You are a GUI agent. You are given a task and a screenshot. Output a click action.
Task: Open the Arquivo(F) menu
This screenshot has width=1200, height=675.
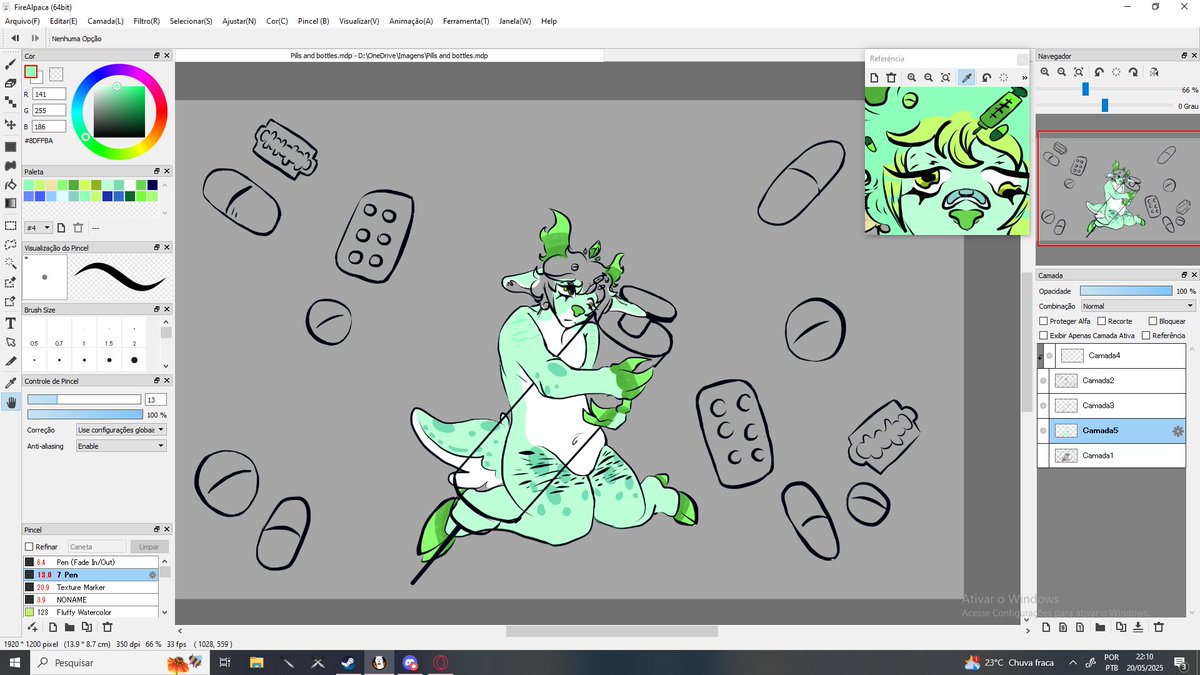tap(22, 21)
